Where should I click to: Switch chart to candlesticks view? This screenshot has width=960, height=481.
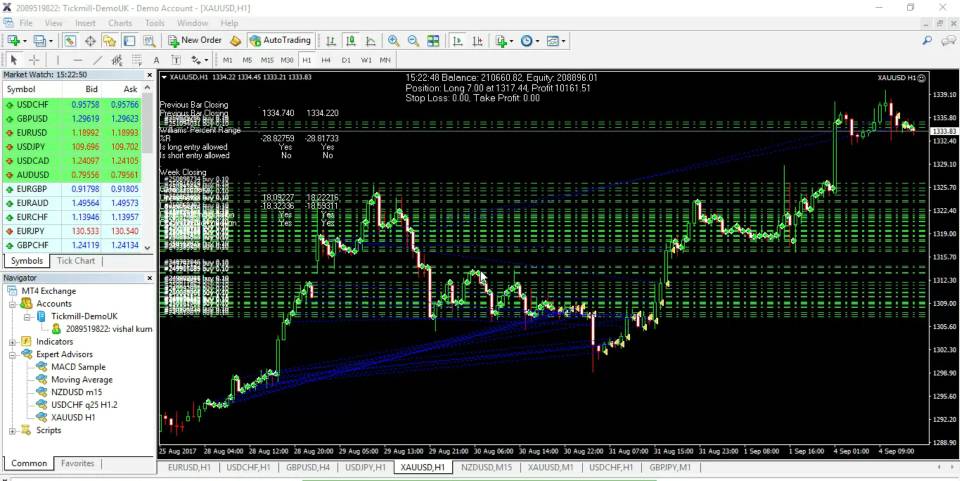352,41
